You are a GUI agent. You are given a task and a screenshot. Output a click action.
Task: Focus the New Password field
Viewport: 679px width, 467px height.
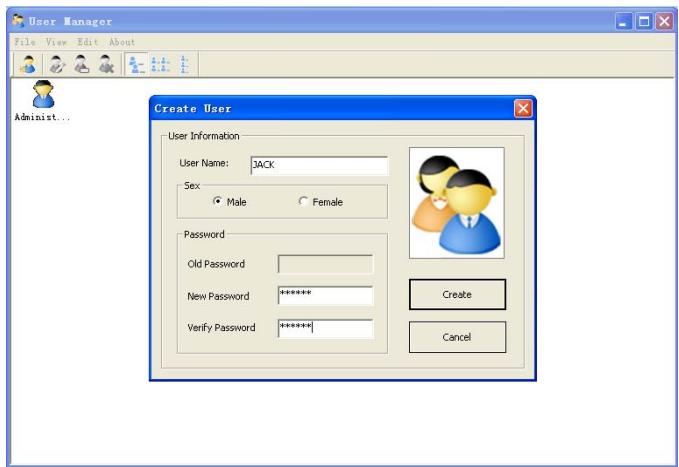325,295
